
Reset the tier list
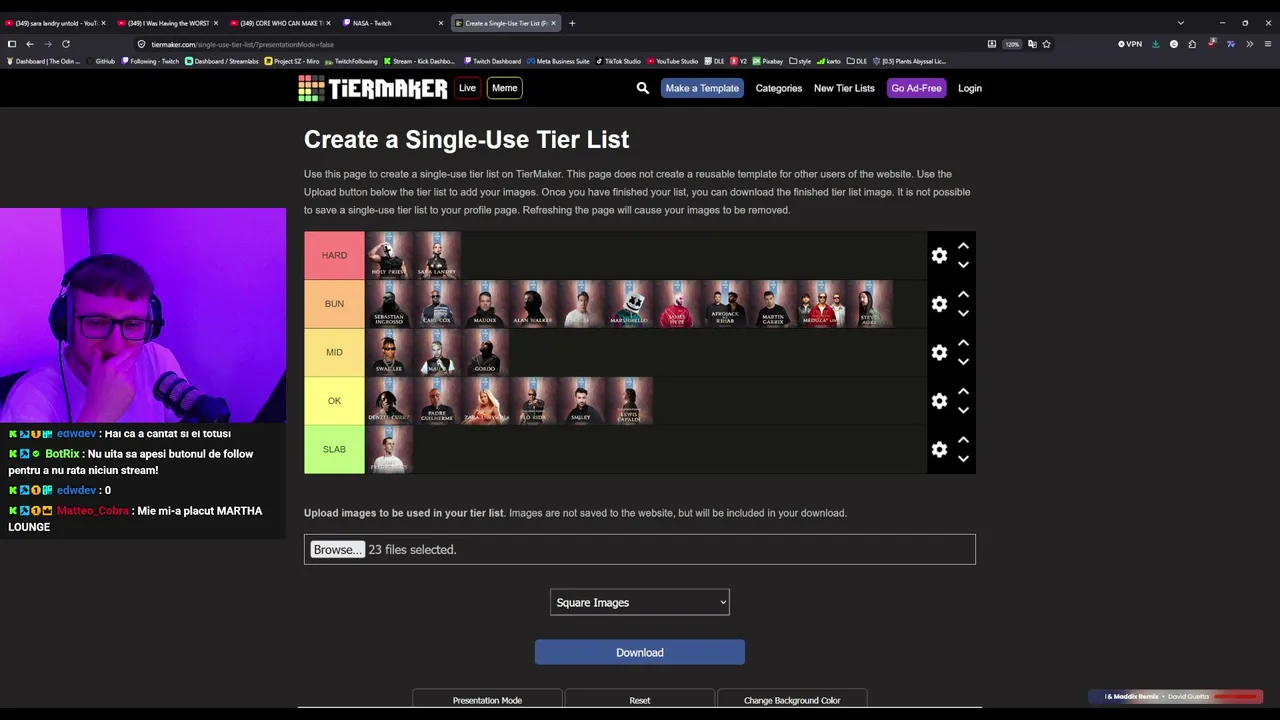point(640,700)
